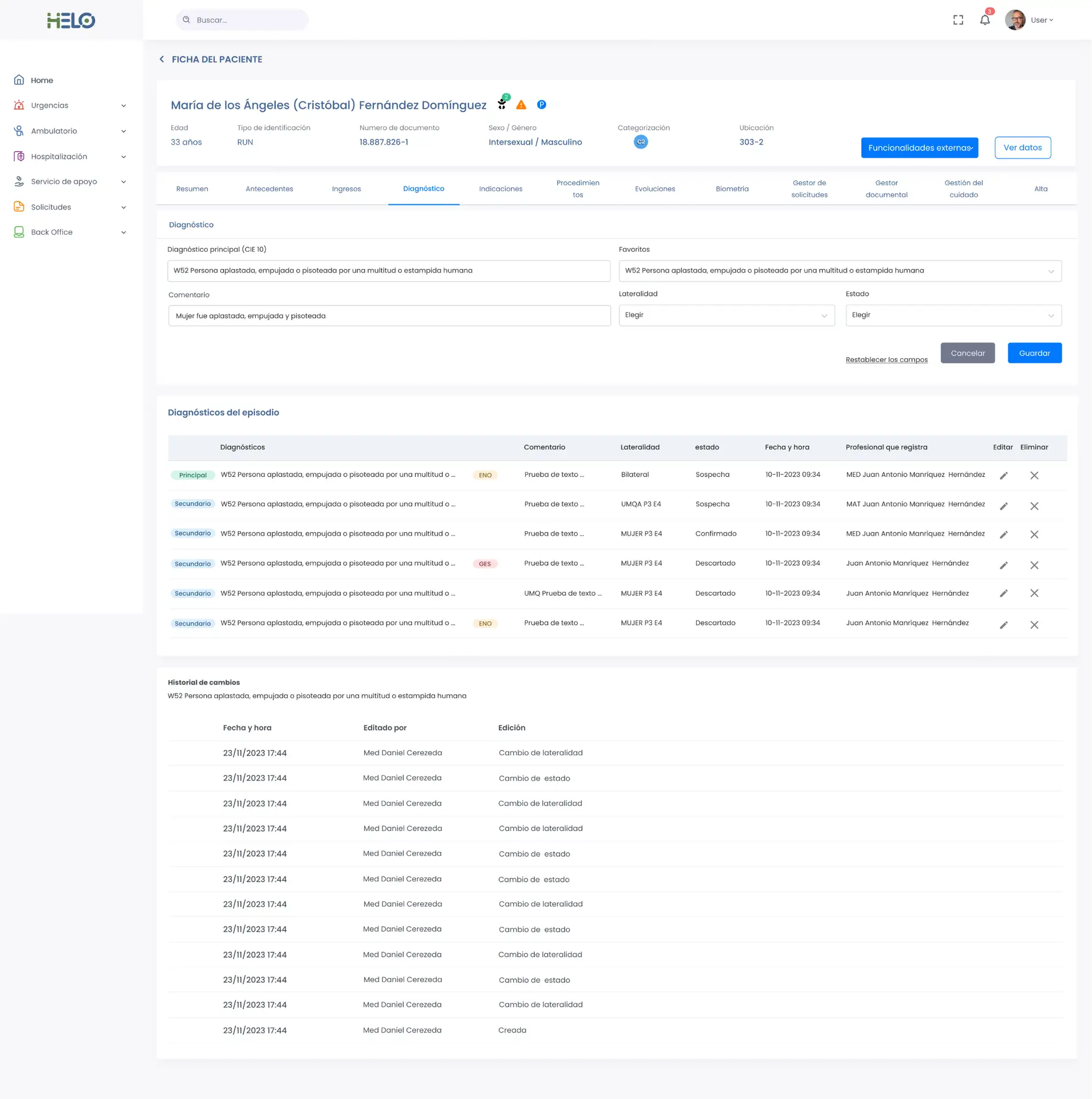Toggle fullscreen mode icon
1092x1099 pixels.
tap(958, 20)
